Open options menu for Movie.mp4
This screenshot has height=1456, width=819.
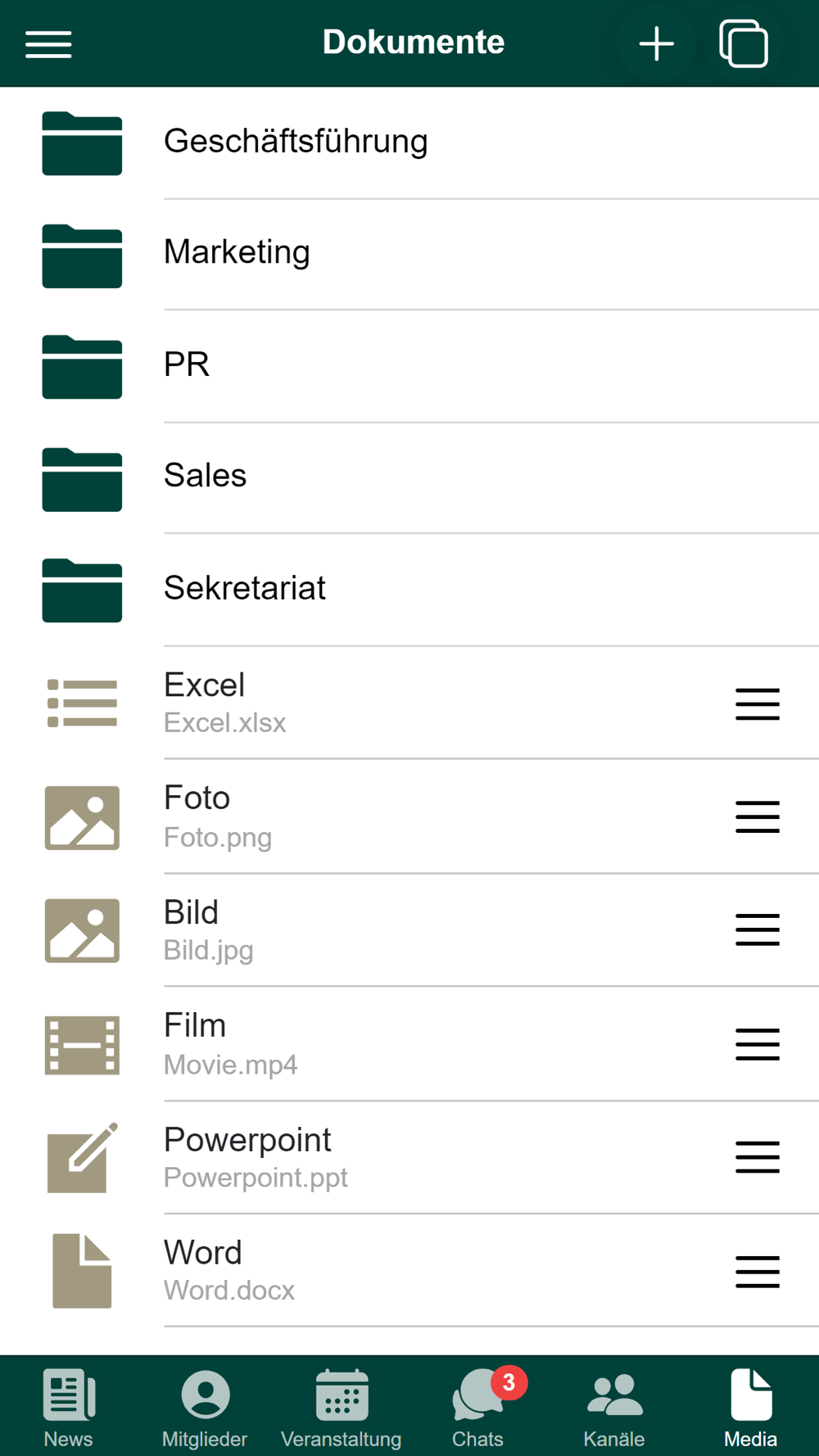(758, 1044)
